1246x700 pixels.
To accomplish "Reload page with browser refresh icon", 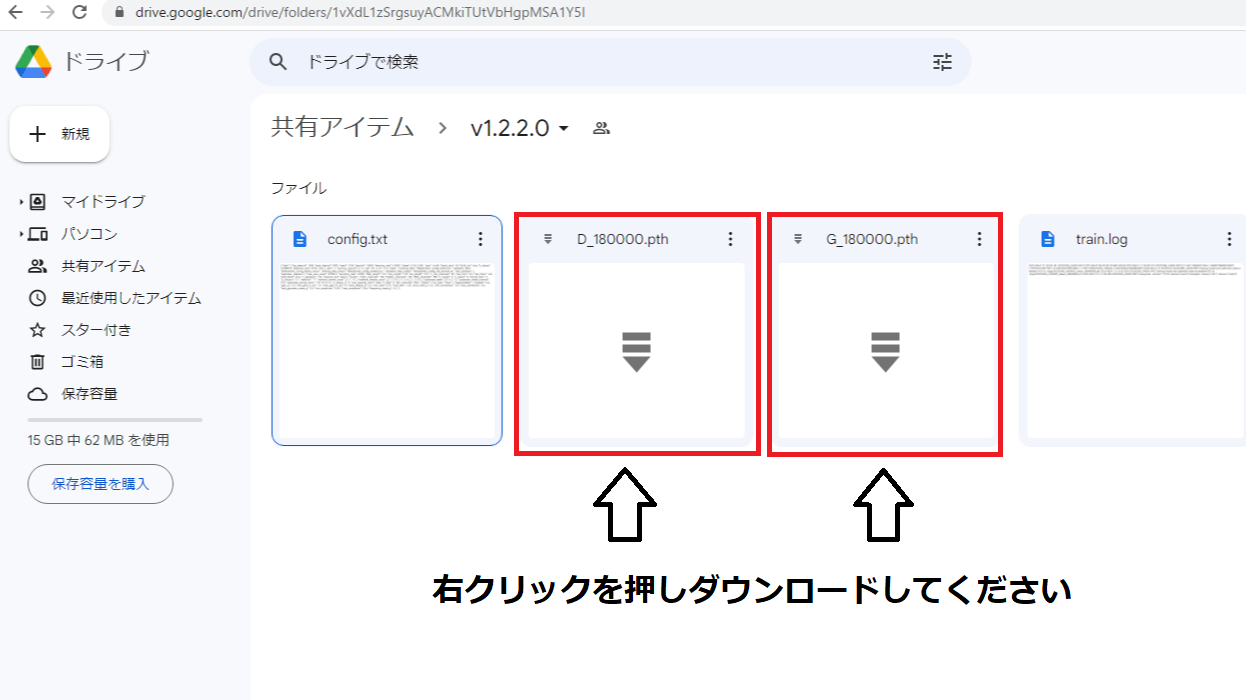I will tap(79, 13).
